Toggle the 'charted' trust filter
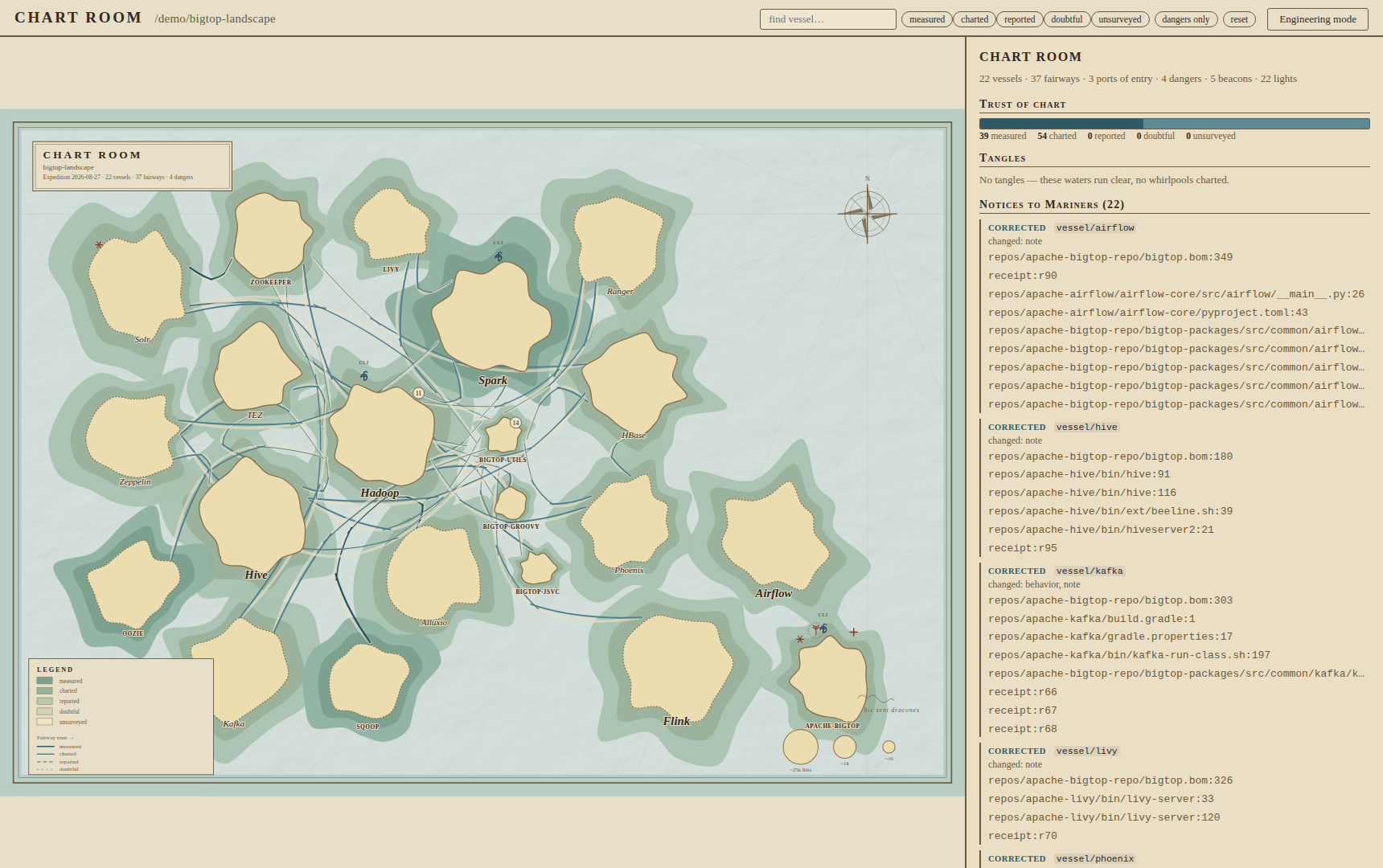Screen dimensions: 1383x868 [975, 19]
